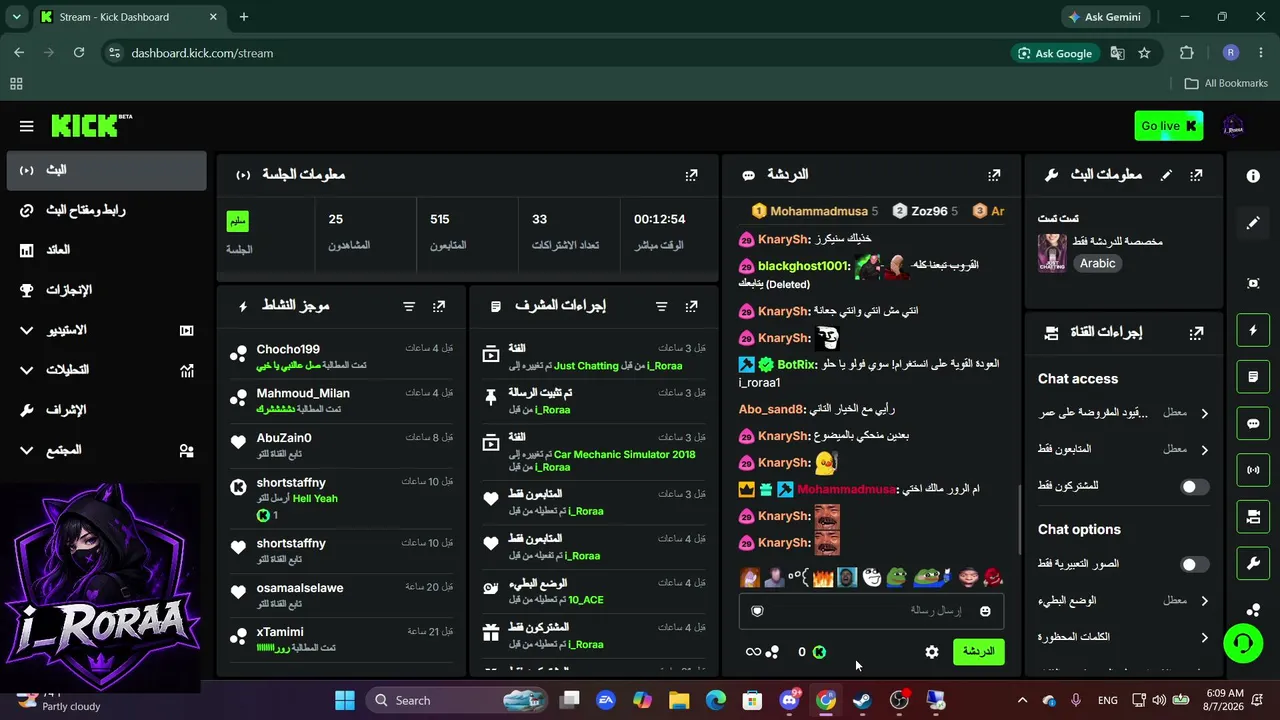The width and height of the screenshot is (1280, 720).
Task: Click the chat message input field
Action: (871, 611)
